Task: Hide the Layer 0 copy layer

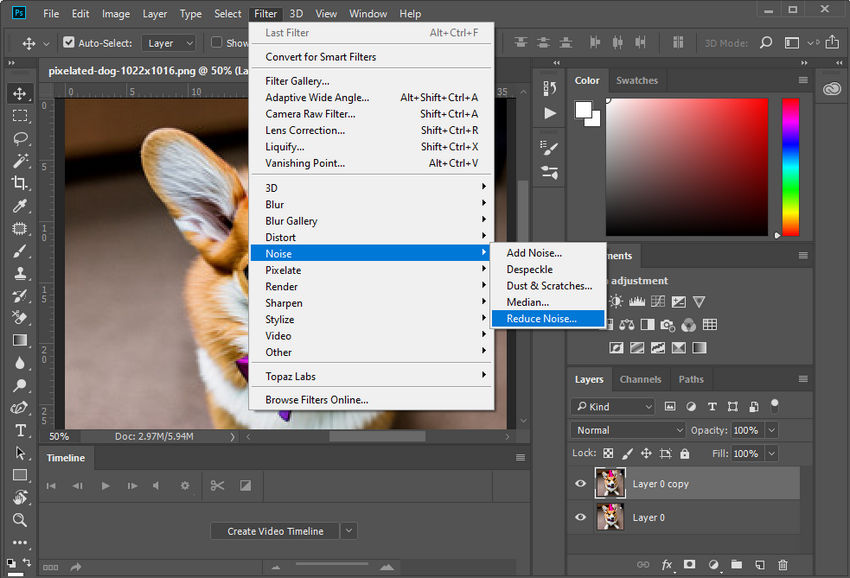Action: 580,483
